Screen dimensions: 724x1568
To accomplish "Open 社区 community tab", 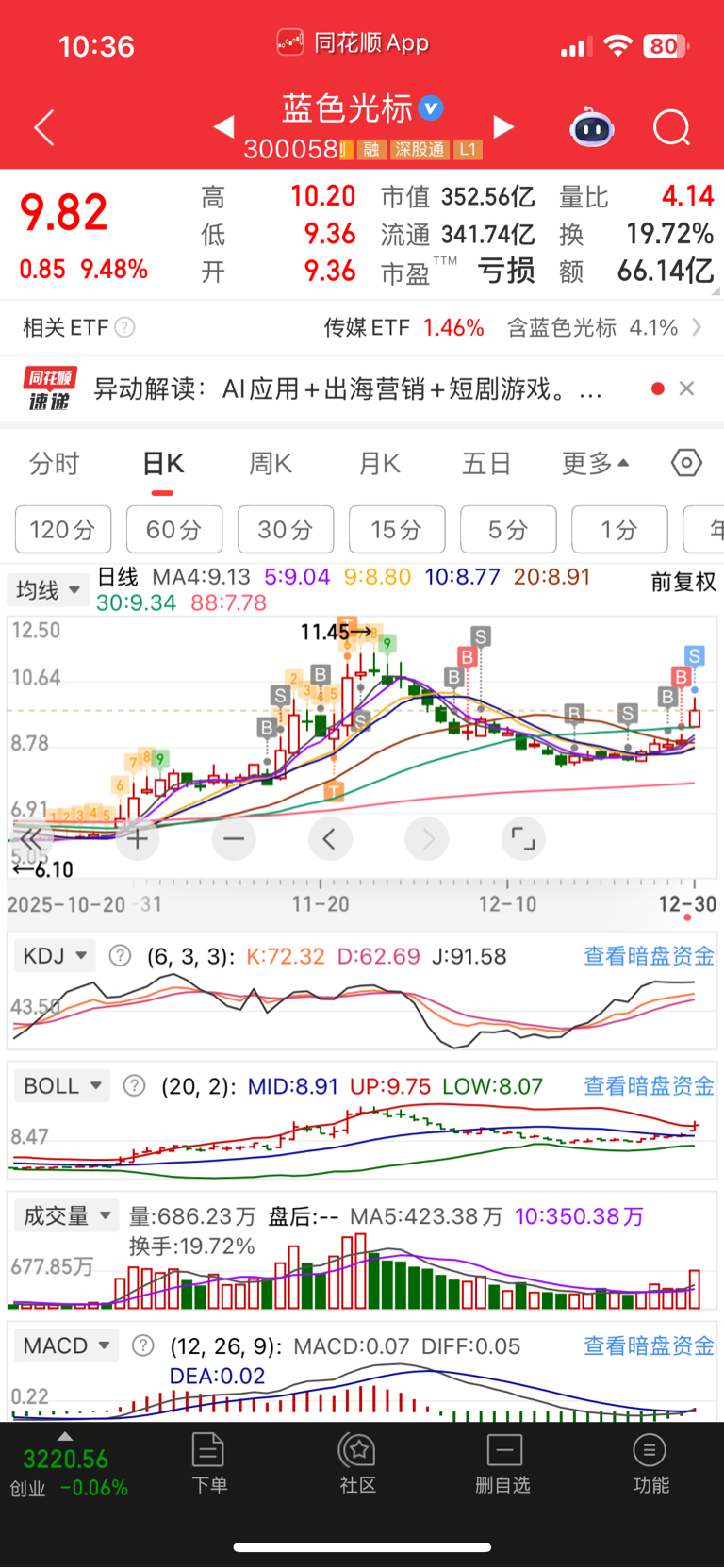I will [357, 1463].
